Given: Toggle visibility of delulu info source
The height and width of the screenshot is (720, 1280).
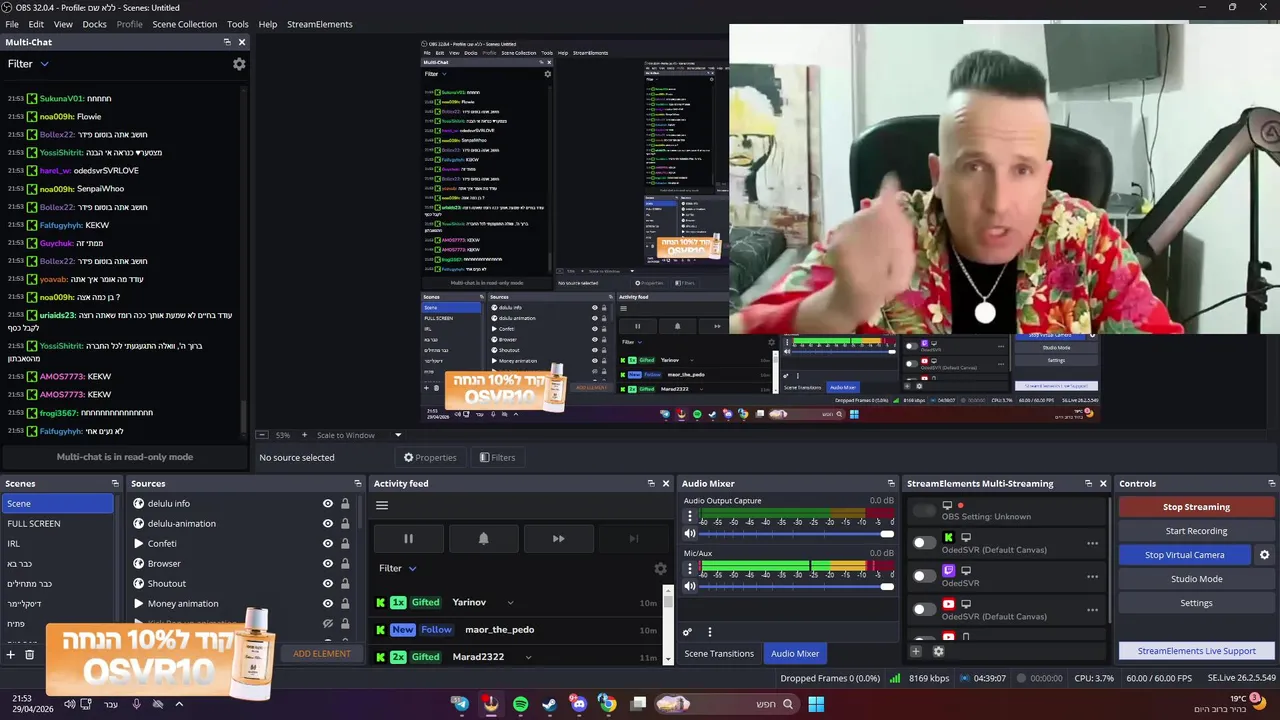Looking at the screenshot, I should click(327, 504).
